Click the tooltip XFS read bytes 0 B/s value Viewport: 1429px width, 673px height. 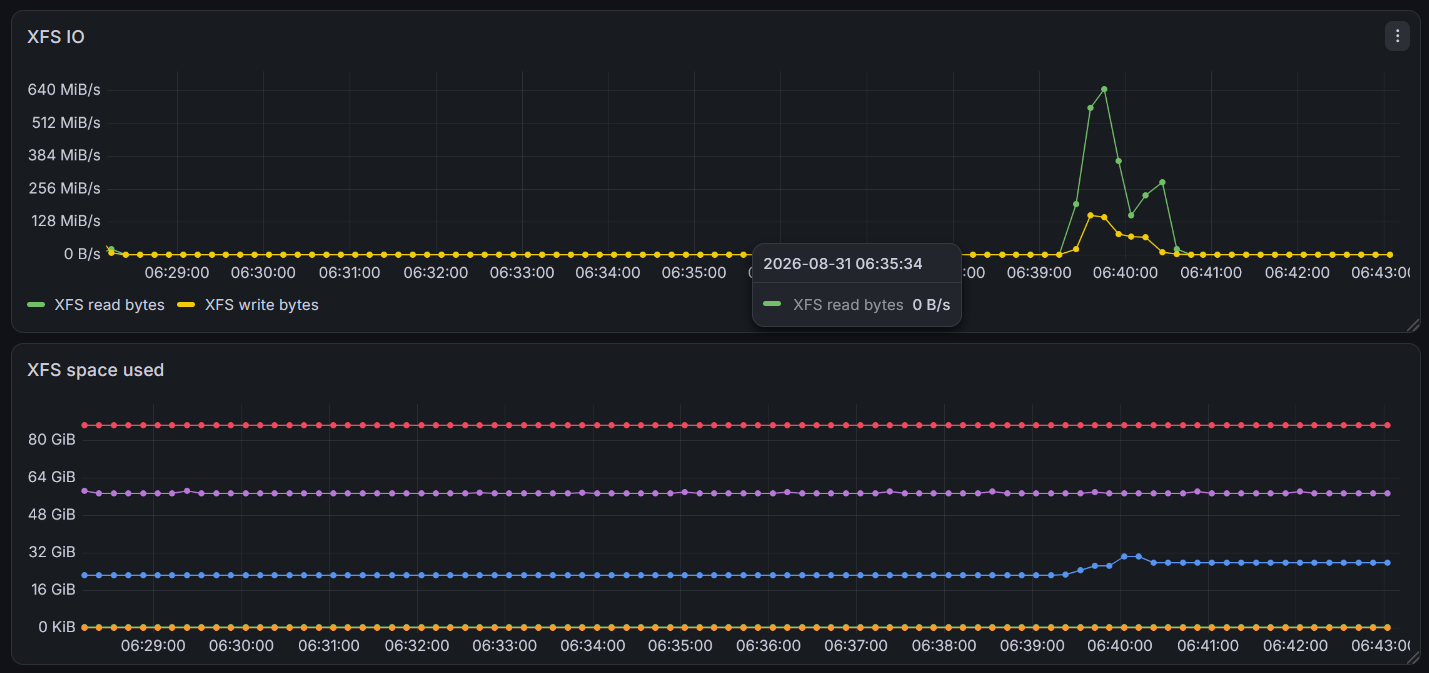tap(931, 305)
